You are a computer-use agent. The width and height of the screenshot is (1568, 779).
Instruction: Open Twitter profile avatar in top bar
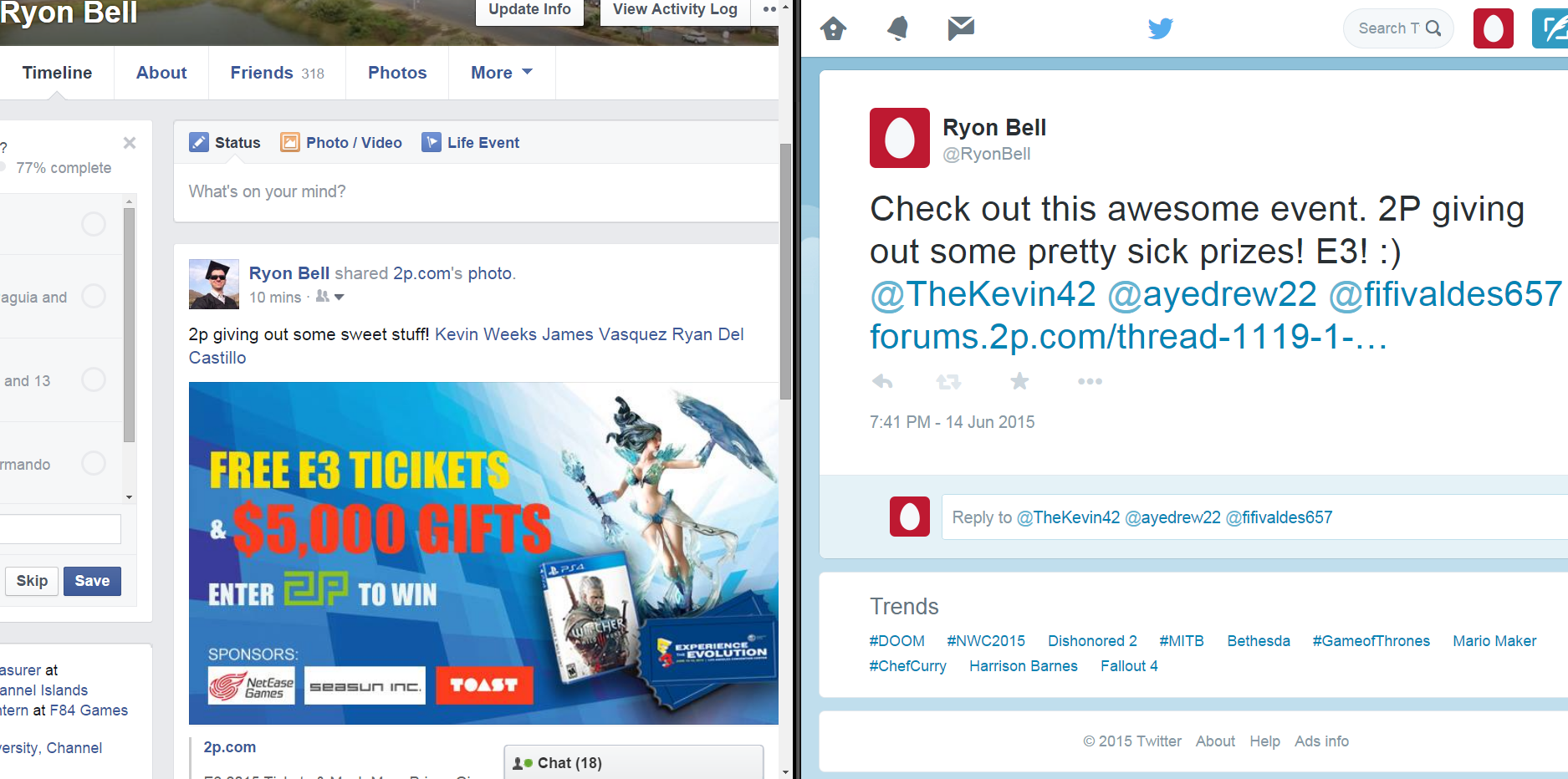1494,28
